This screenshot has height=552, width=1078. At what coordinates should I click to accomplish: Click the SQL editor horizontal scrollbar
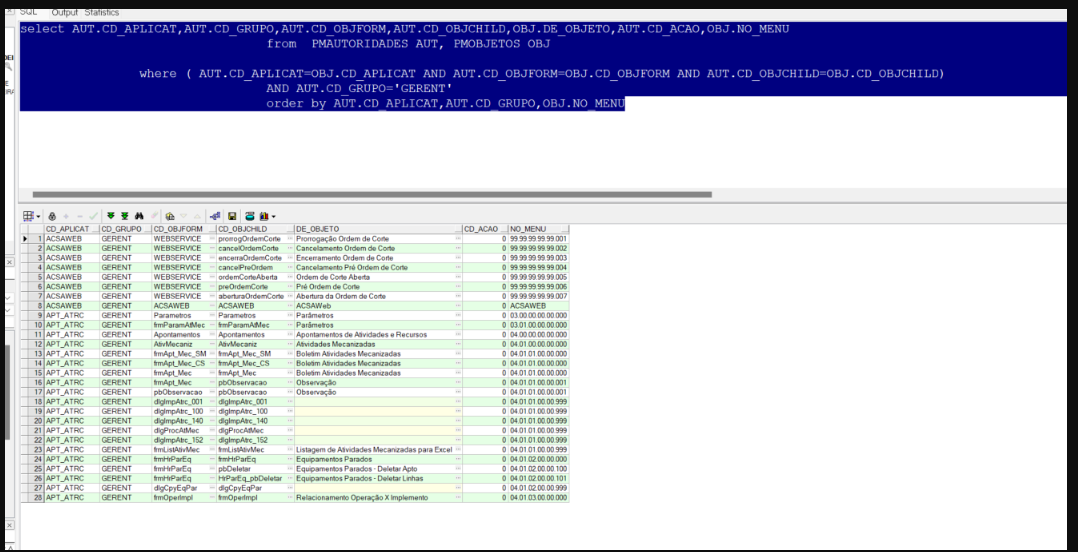tap(372, 195)
